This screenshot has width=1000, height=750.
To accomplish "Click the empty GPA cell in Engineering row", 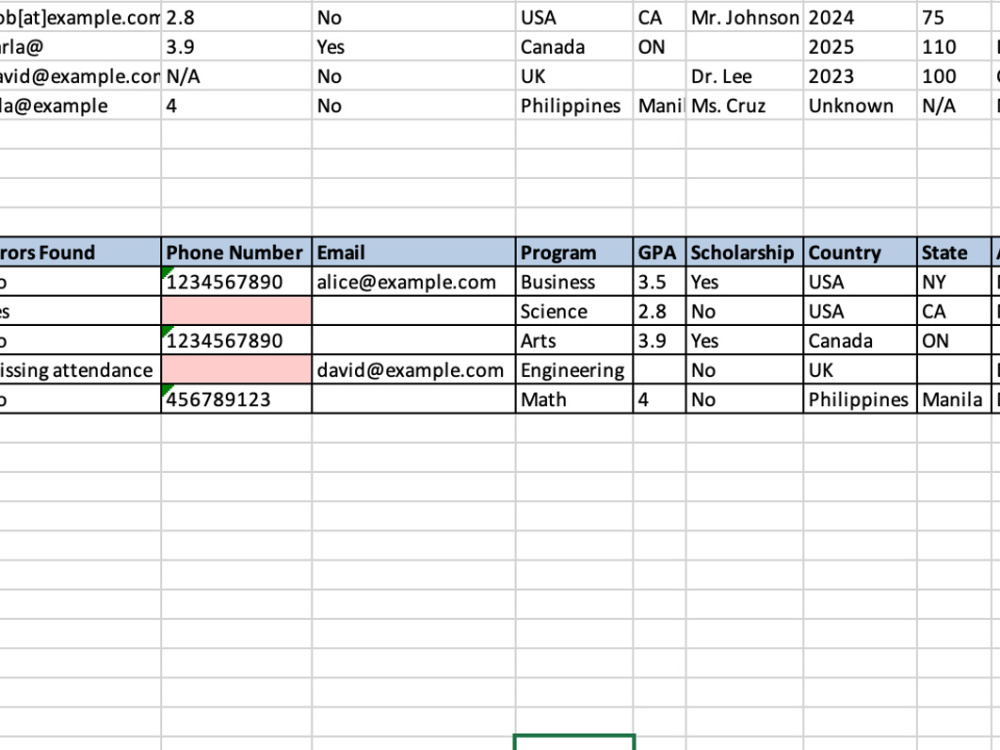I will tap(659, 369).
